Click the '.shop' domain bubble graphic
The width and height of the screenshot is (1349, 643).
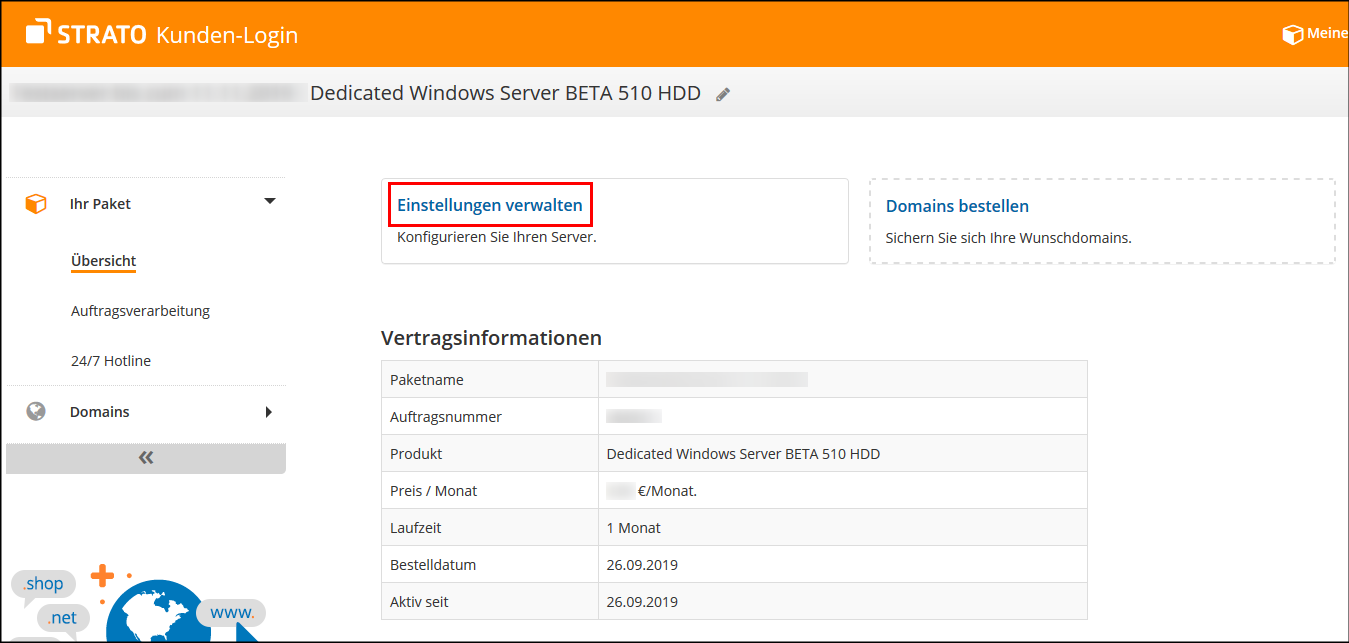[x=43, y=583]
